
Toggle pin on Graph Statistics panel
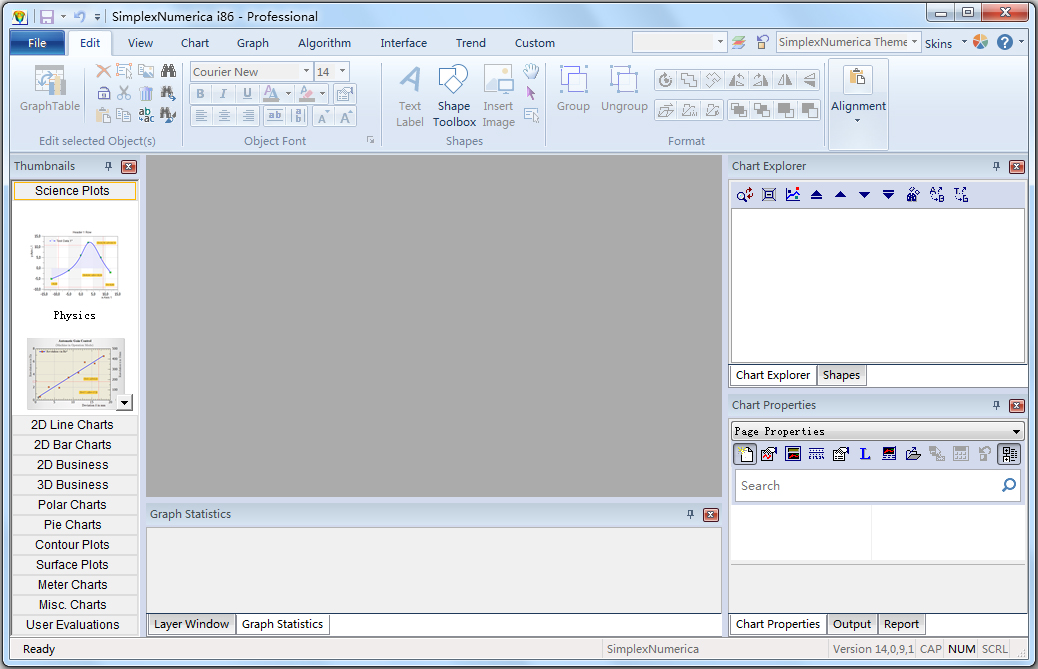(x=690, y=514)
